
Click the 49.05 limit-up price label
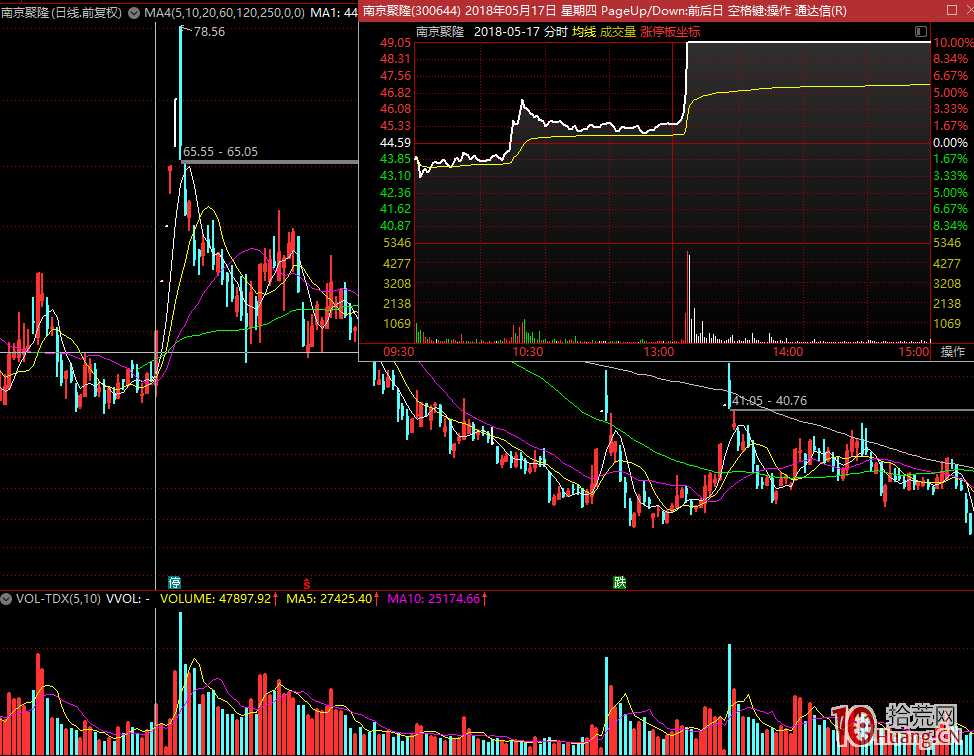(x=396, y=42)
